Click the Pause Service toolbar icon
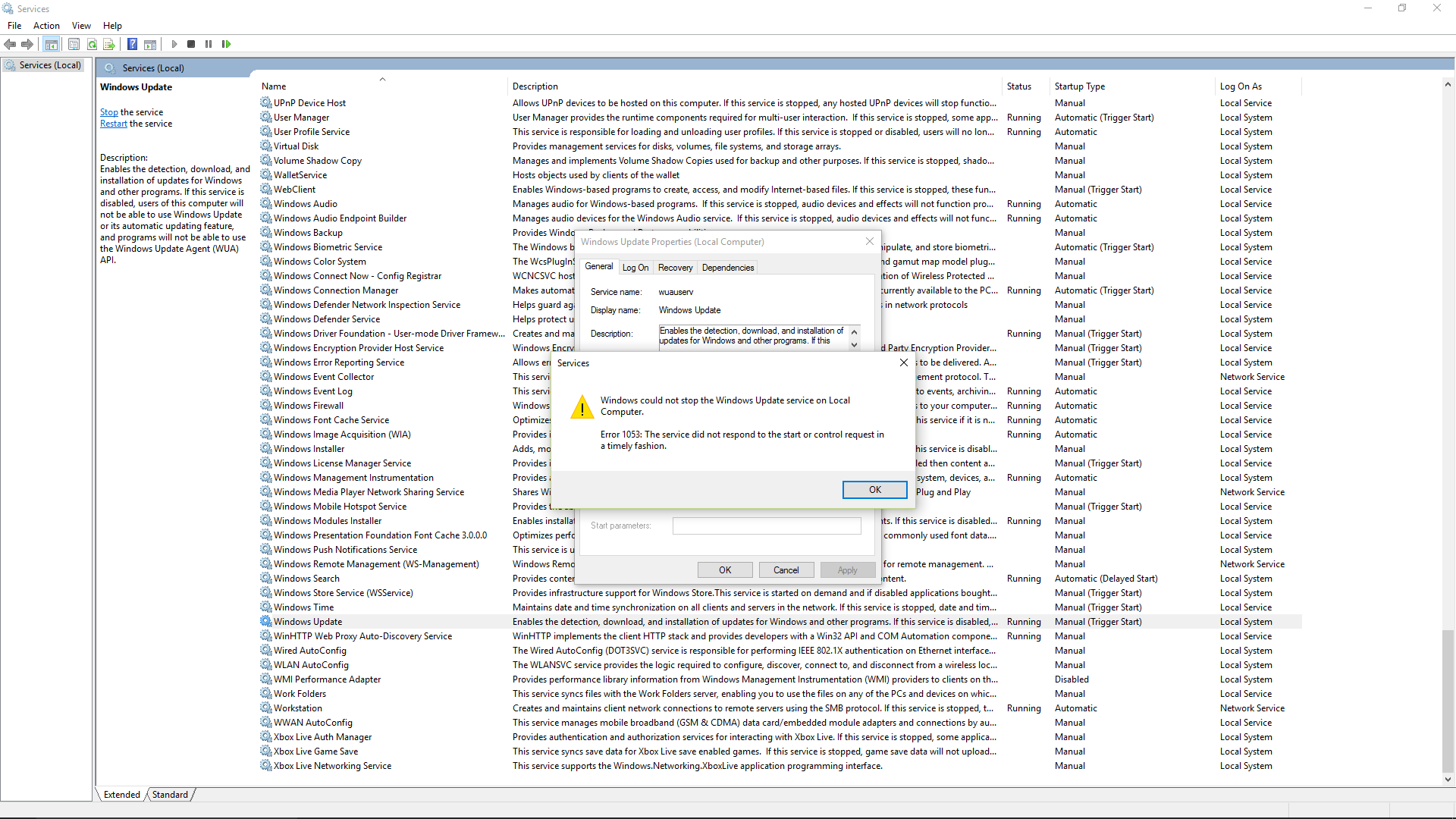Viewport: 1456px width, 819px height. coord(209,44)
